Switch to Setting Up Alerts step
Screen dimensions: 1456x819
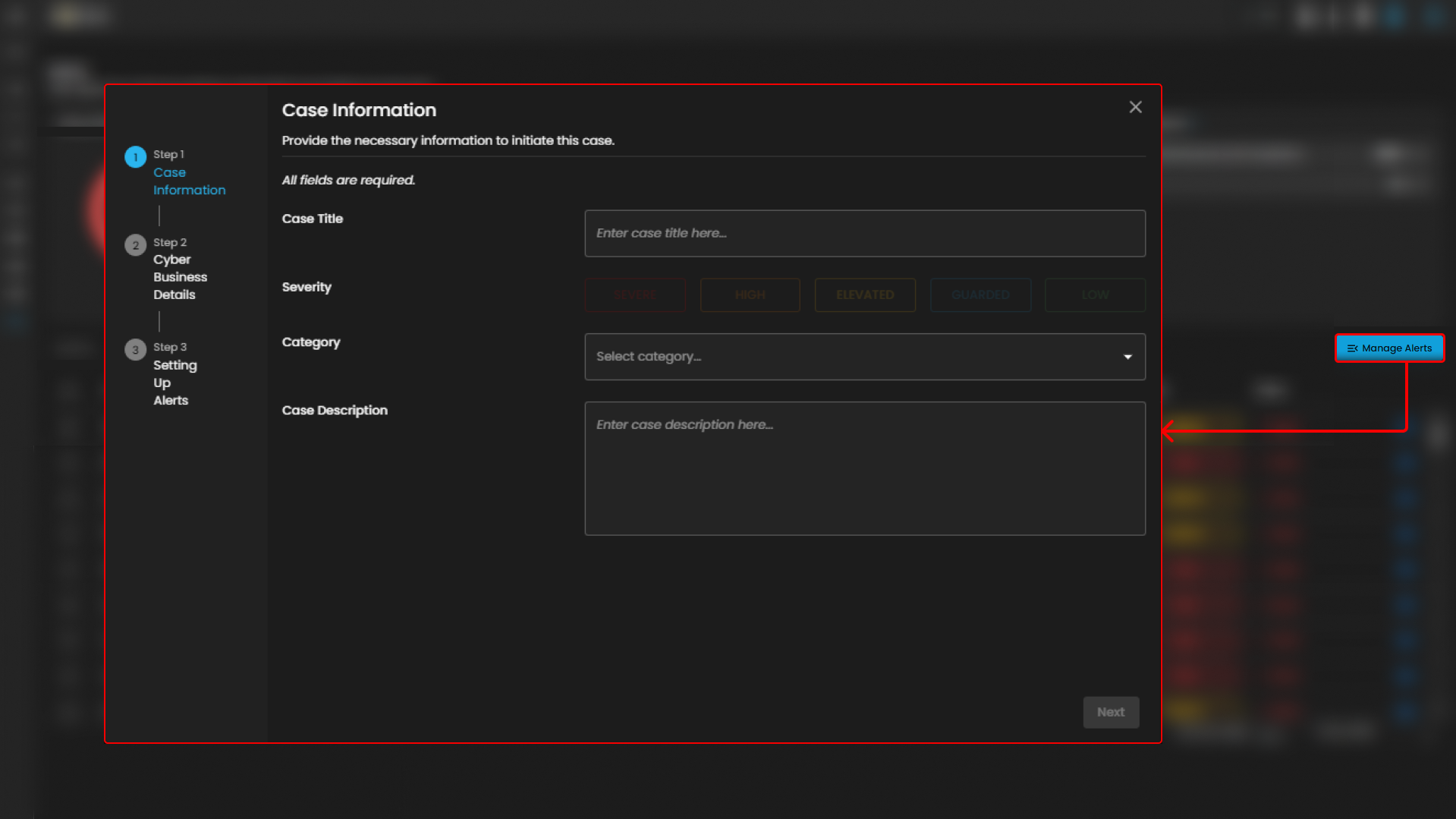point(175,383)
